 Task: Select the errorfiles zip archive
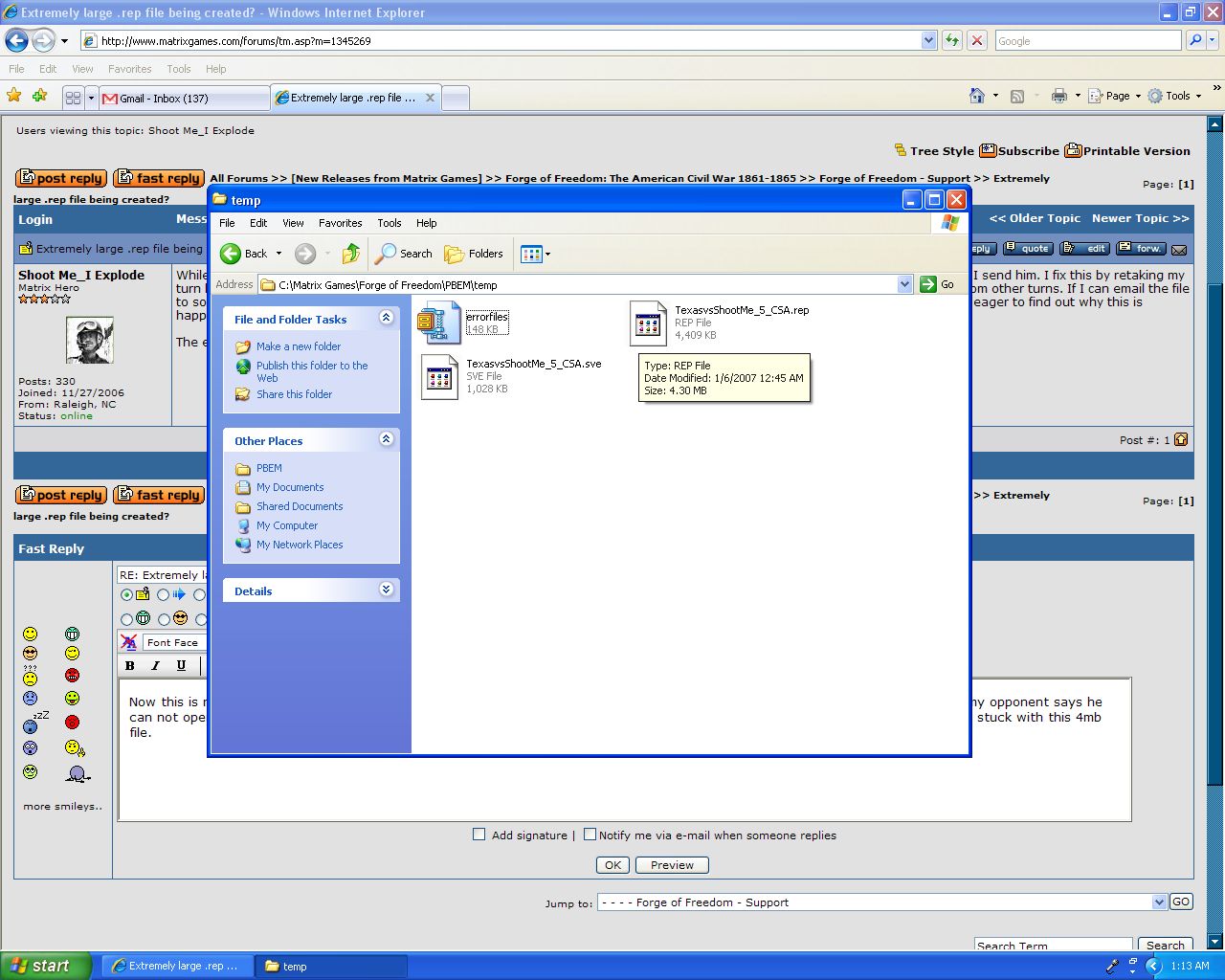438,323
